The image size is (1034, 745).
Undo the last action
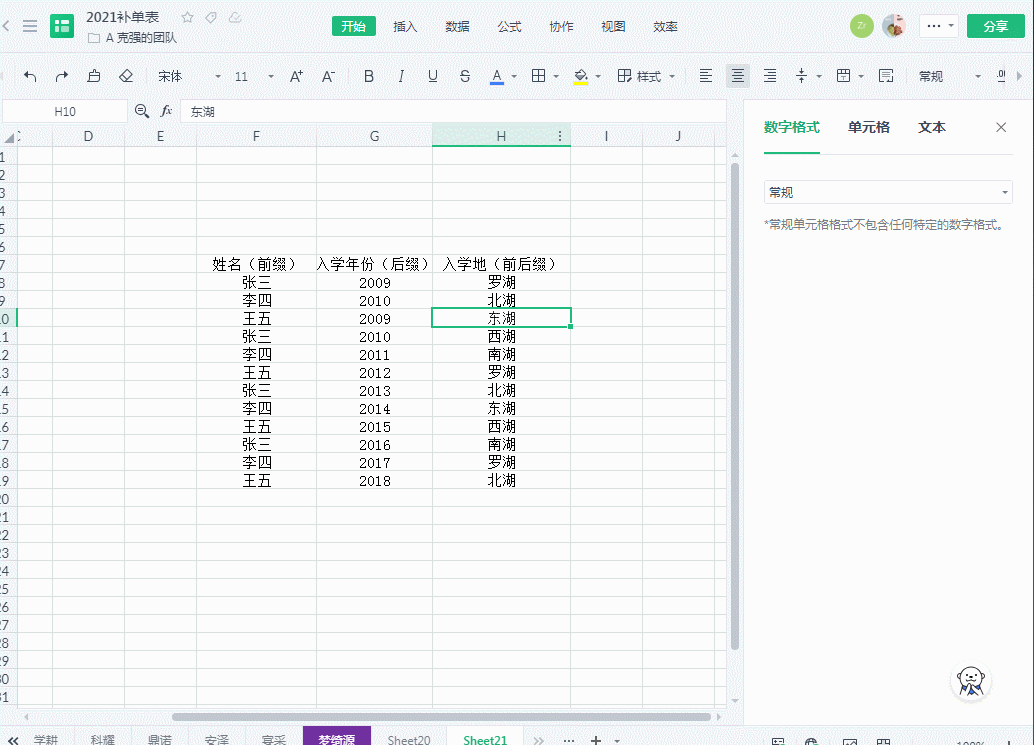[x=30, y=76]
